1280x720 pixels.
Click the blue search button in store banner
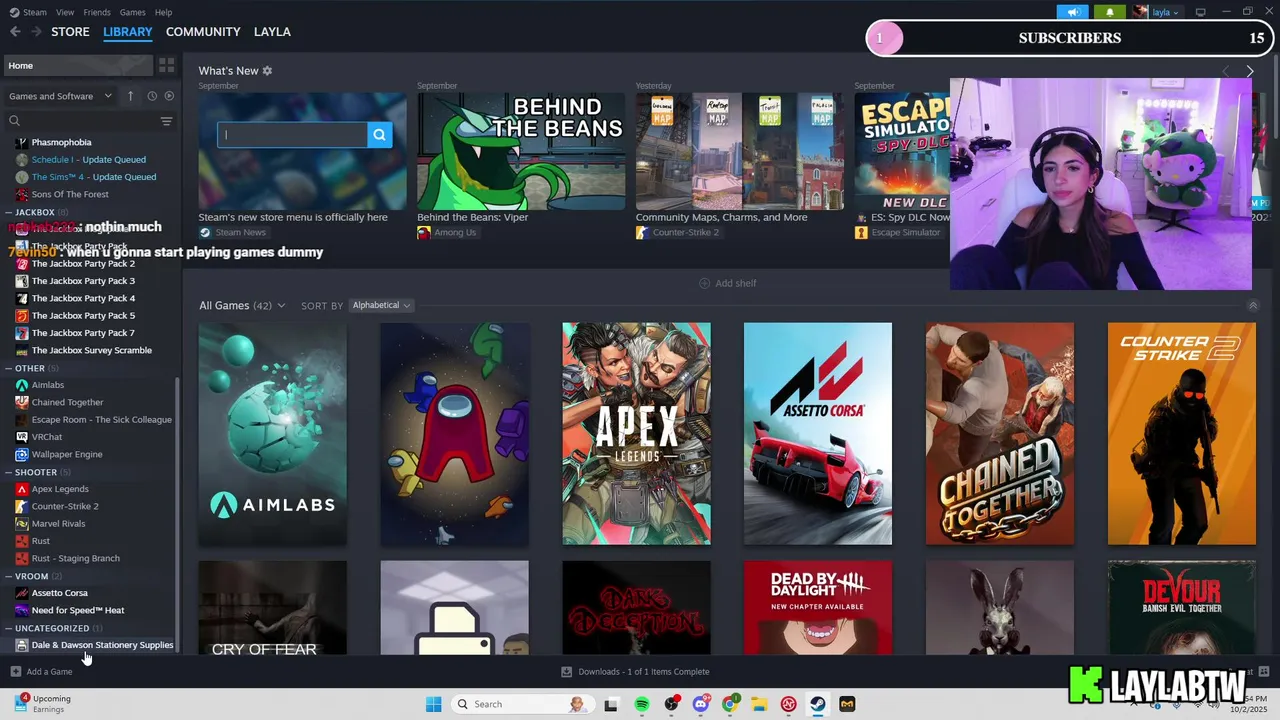(x=379, y=135)
